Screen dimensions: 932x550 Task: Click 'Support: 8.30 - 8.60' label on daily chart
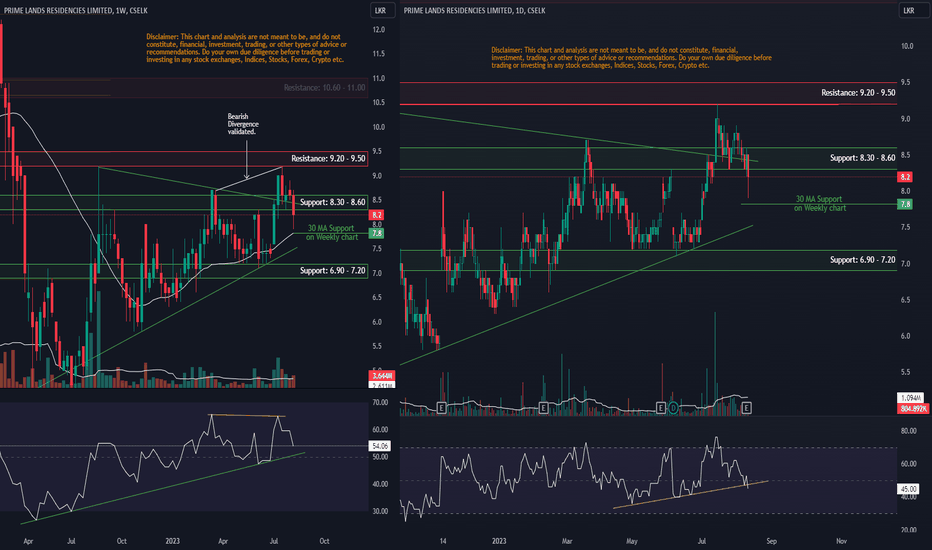[862, 158]
